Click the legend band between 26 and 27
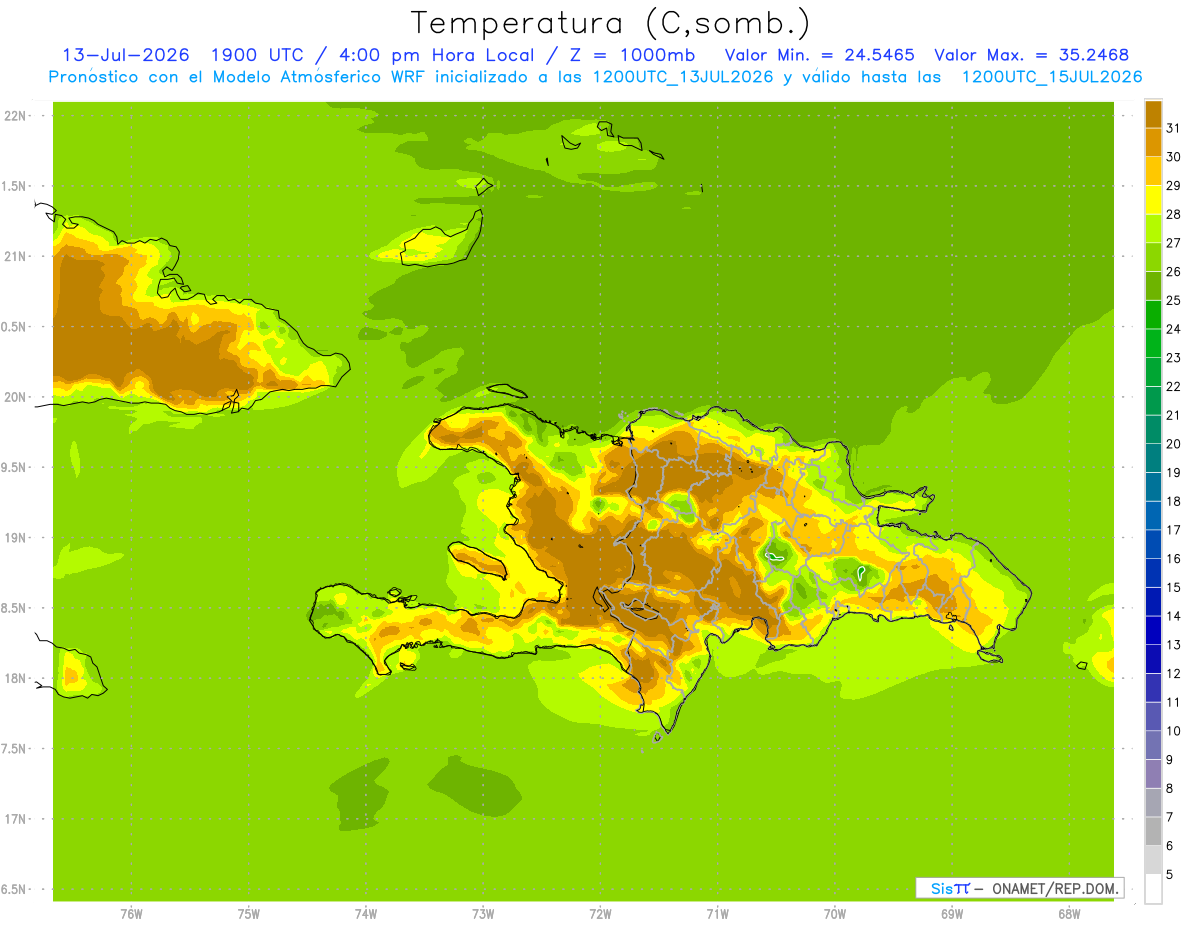 click(x=1153, y=257)
